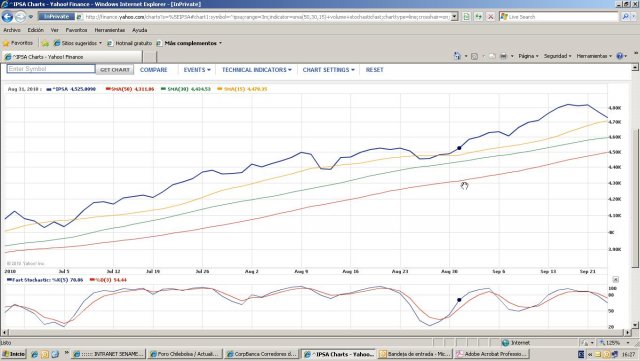Open the recent pages arrow beside Forward
This screenshot has width=640, height=361.
click(31, 17)
